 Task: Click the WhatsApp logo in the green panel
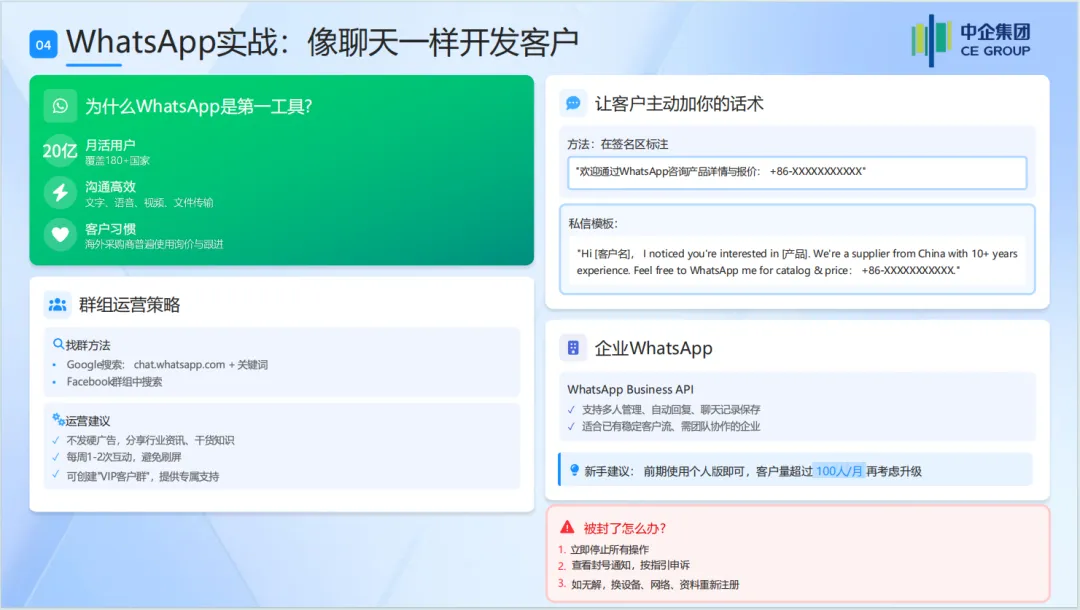[x=60, y=104]
